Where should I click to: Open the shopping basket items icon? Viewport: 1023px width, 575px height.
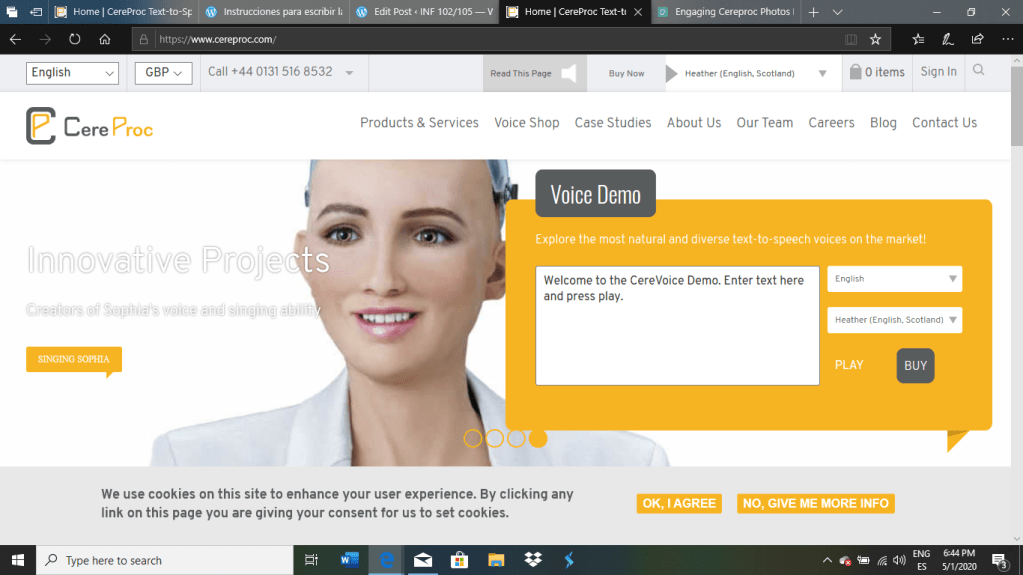pos(856,72)
